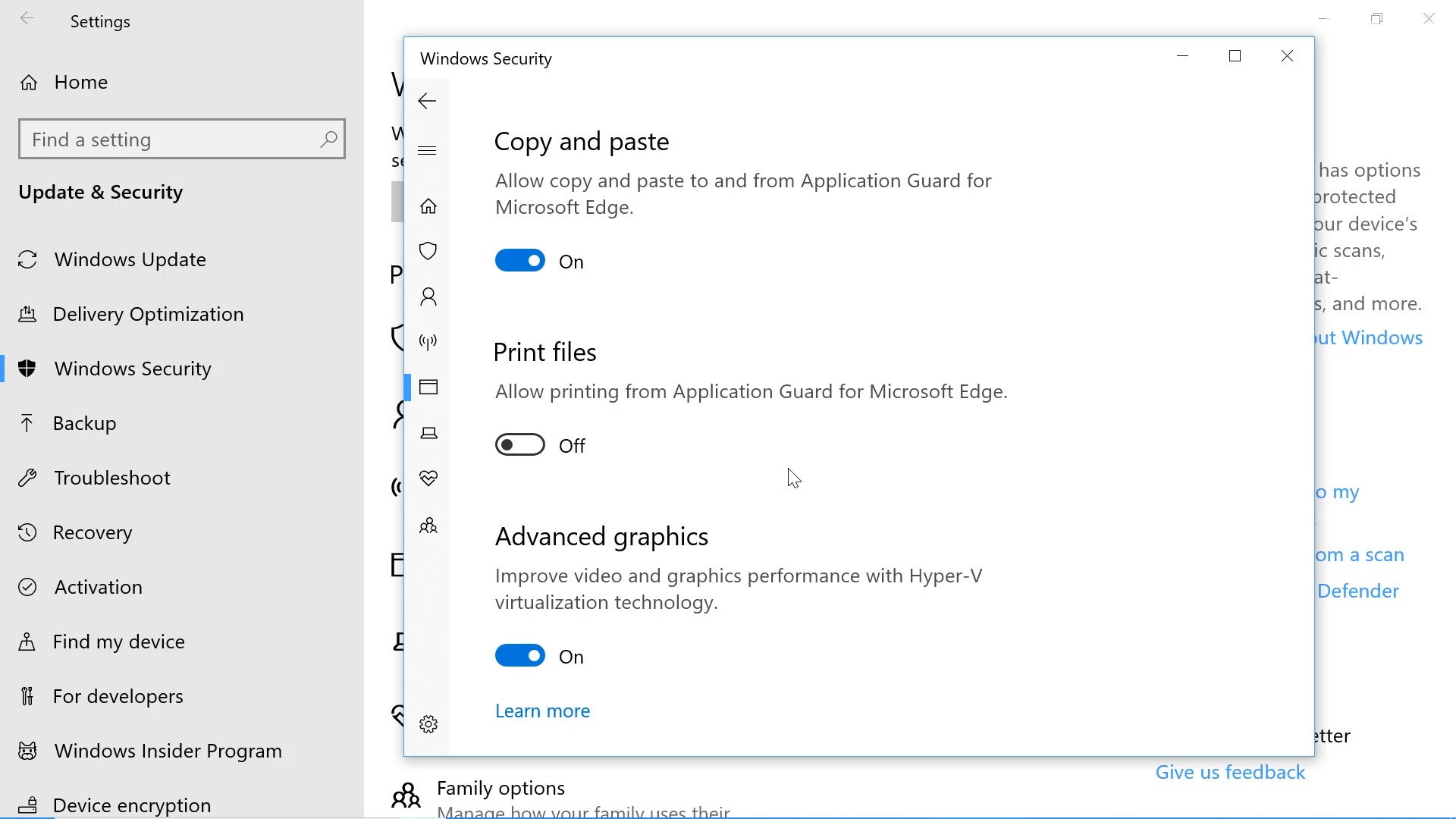This screenshot has width=1456, height=819.
Task: Click the Copy and paste heading
Action: pos(582,142)
